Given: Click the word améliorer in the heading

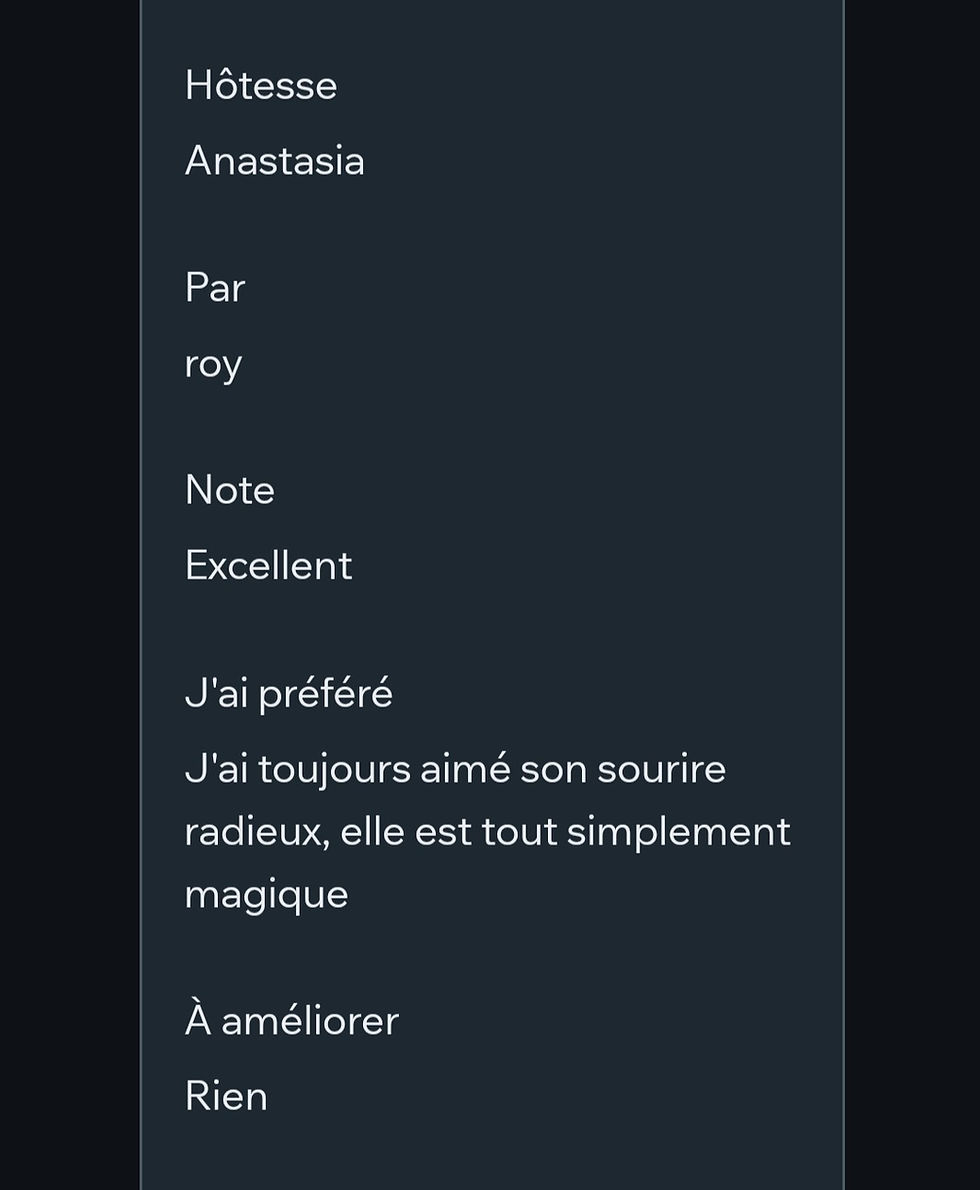Looking at the screenshot, I should 310,1021.
